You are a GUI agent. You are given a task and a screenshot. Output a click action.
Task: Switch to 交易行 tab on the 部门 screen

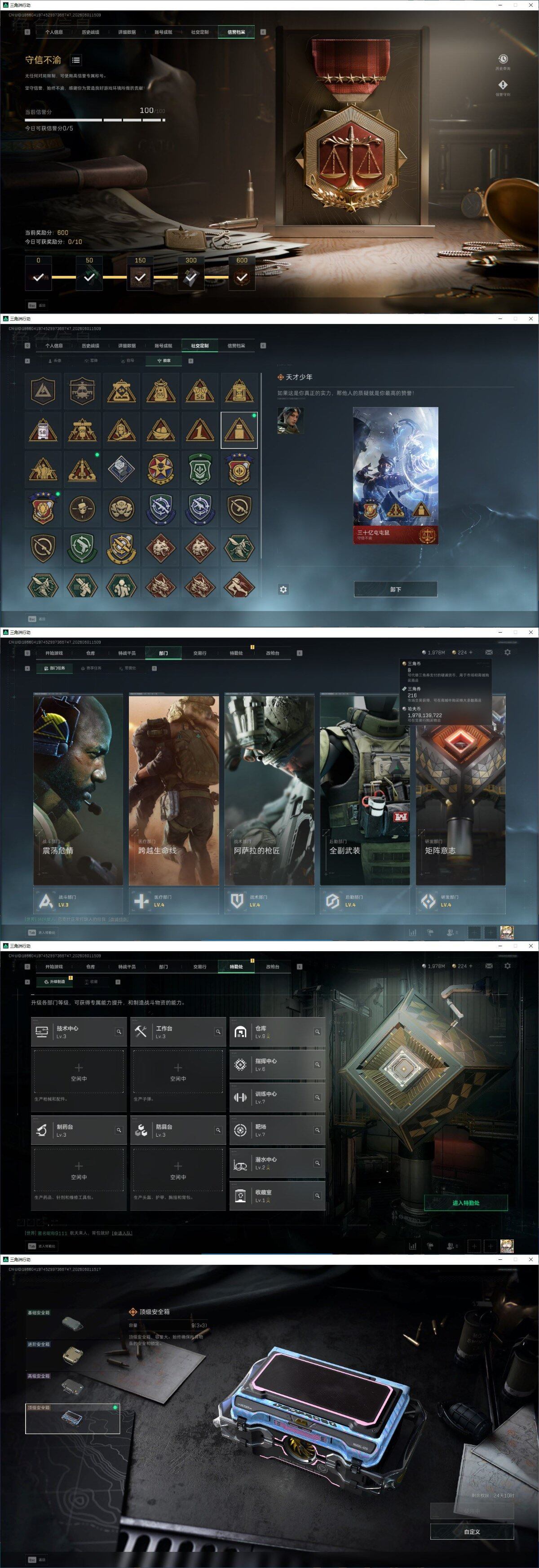pos(199,653)
